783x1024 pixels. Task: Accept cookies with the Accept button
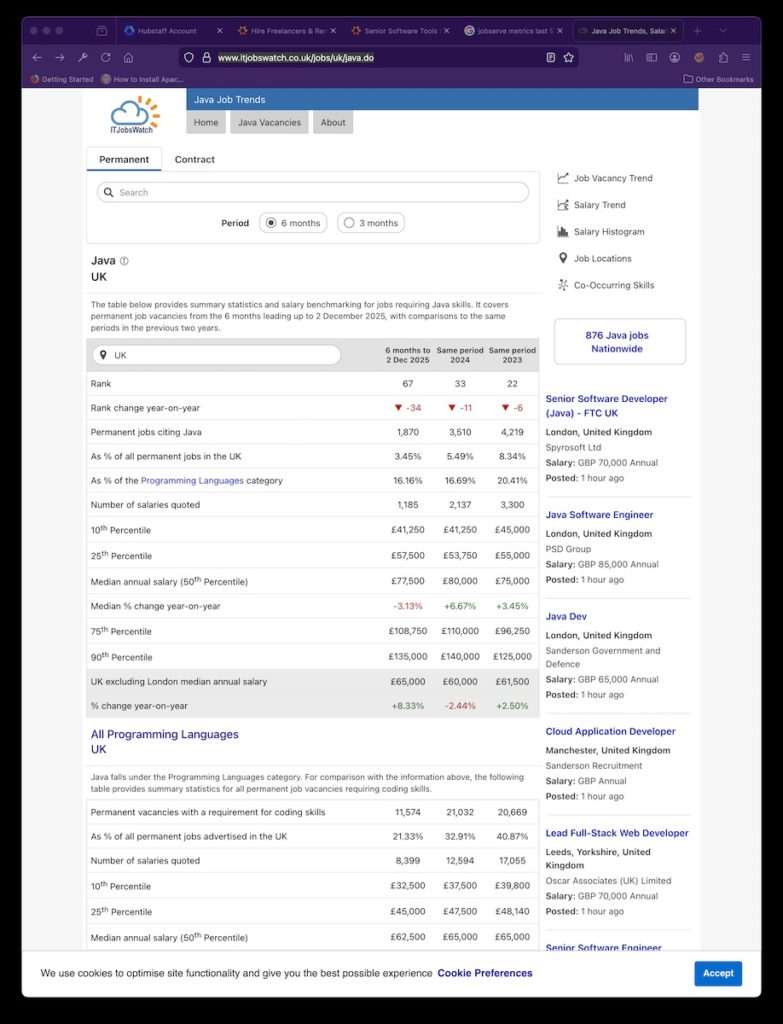(x=717, y=973)
